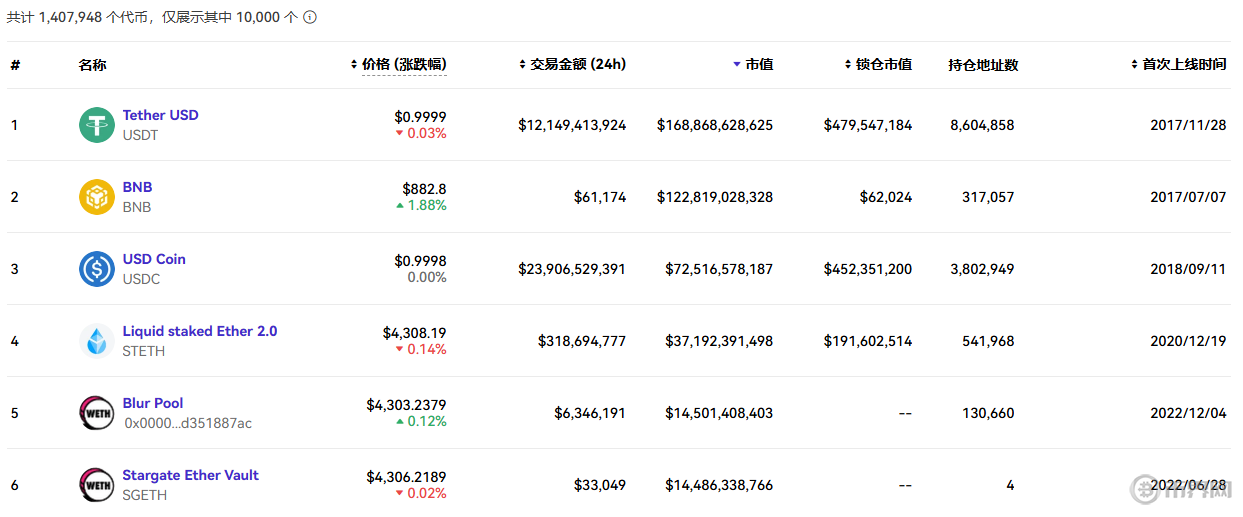The width and height of the screenshot is (1243, 517).
Task: Open the Tether USD token link
Action: tap(160, 115)
